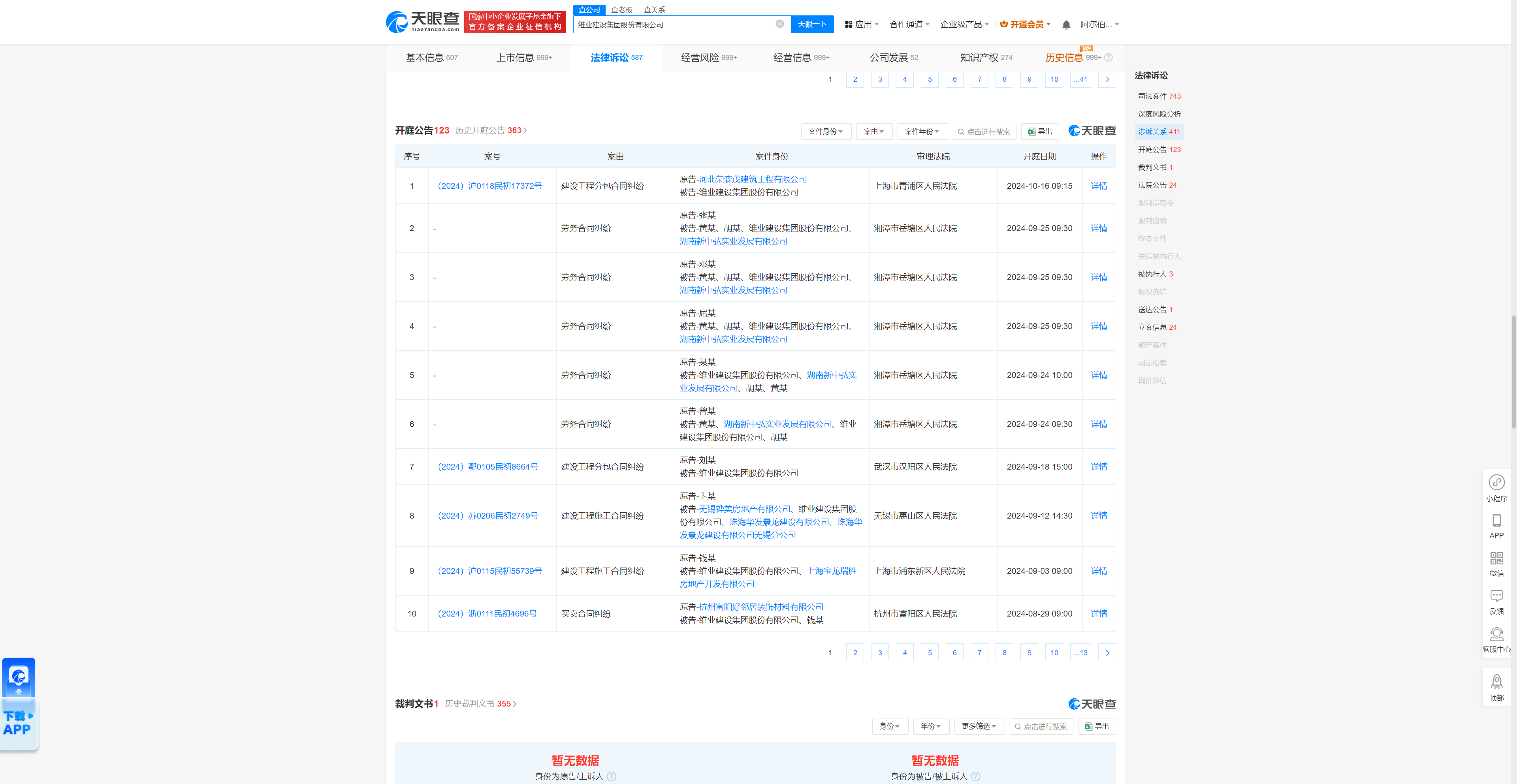
Task: Select 涉诉关系 411 in sidebar
Action: (1159, 132)
